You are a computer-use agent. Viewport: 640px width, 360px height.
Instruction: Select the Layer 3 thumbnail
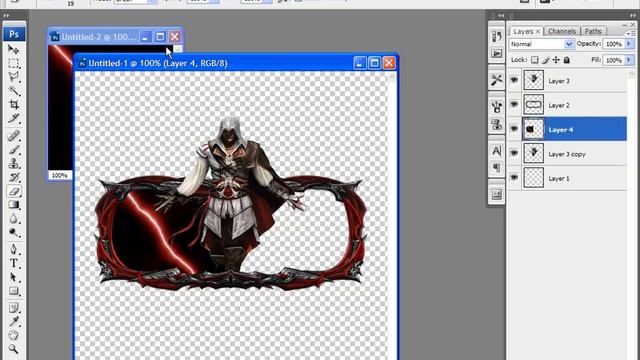(533, 80)
